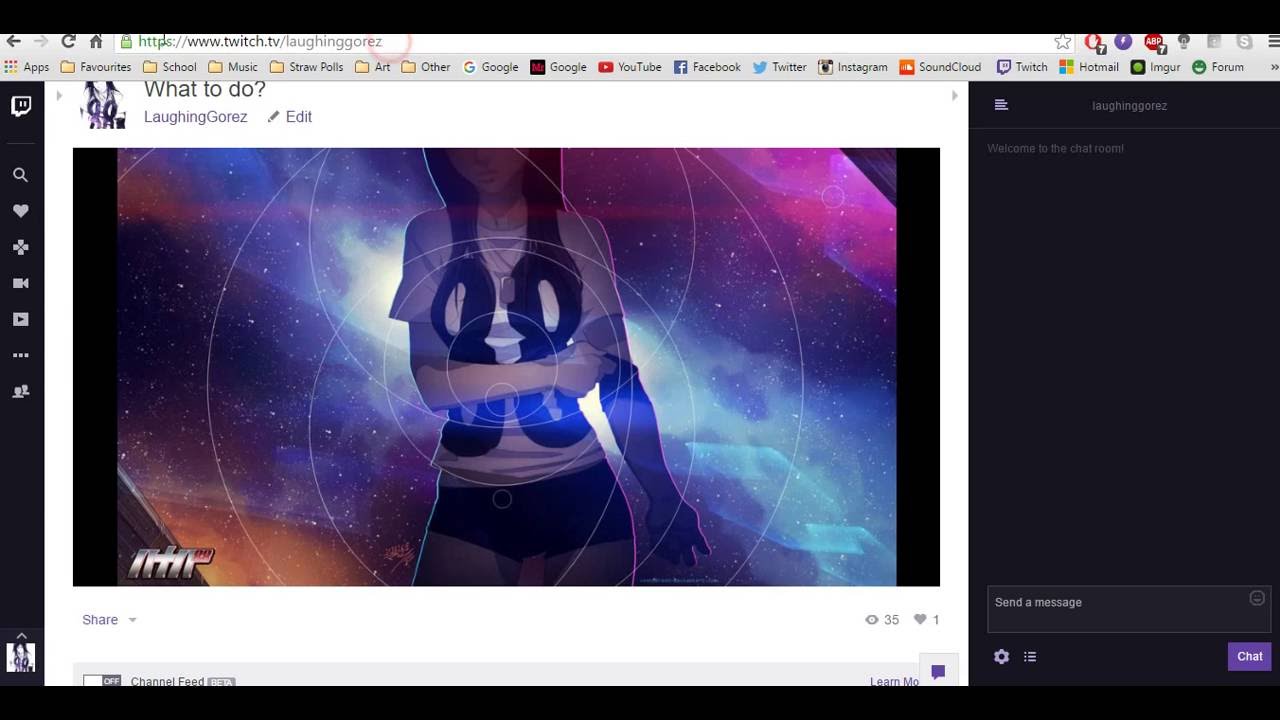1280x720 pixels.
Task: Click the purple round extension icon
Action: [1123, 41]
